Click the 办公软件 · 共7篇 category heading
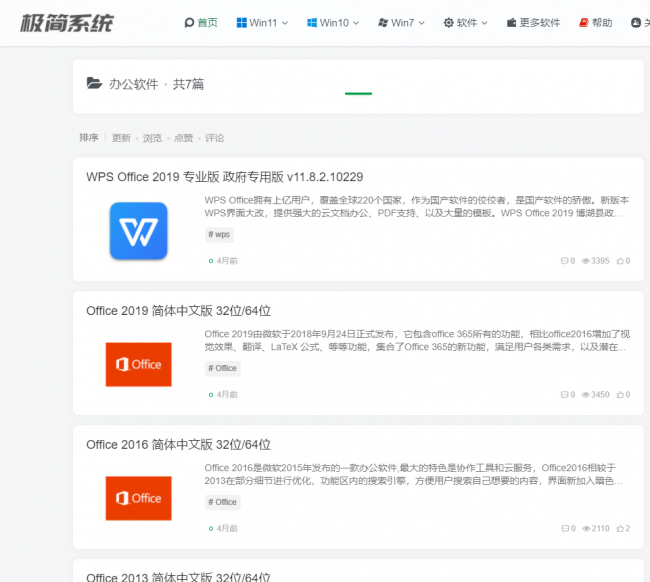This screenshot has height=582, width=650. click(156, 84)
